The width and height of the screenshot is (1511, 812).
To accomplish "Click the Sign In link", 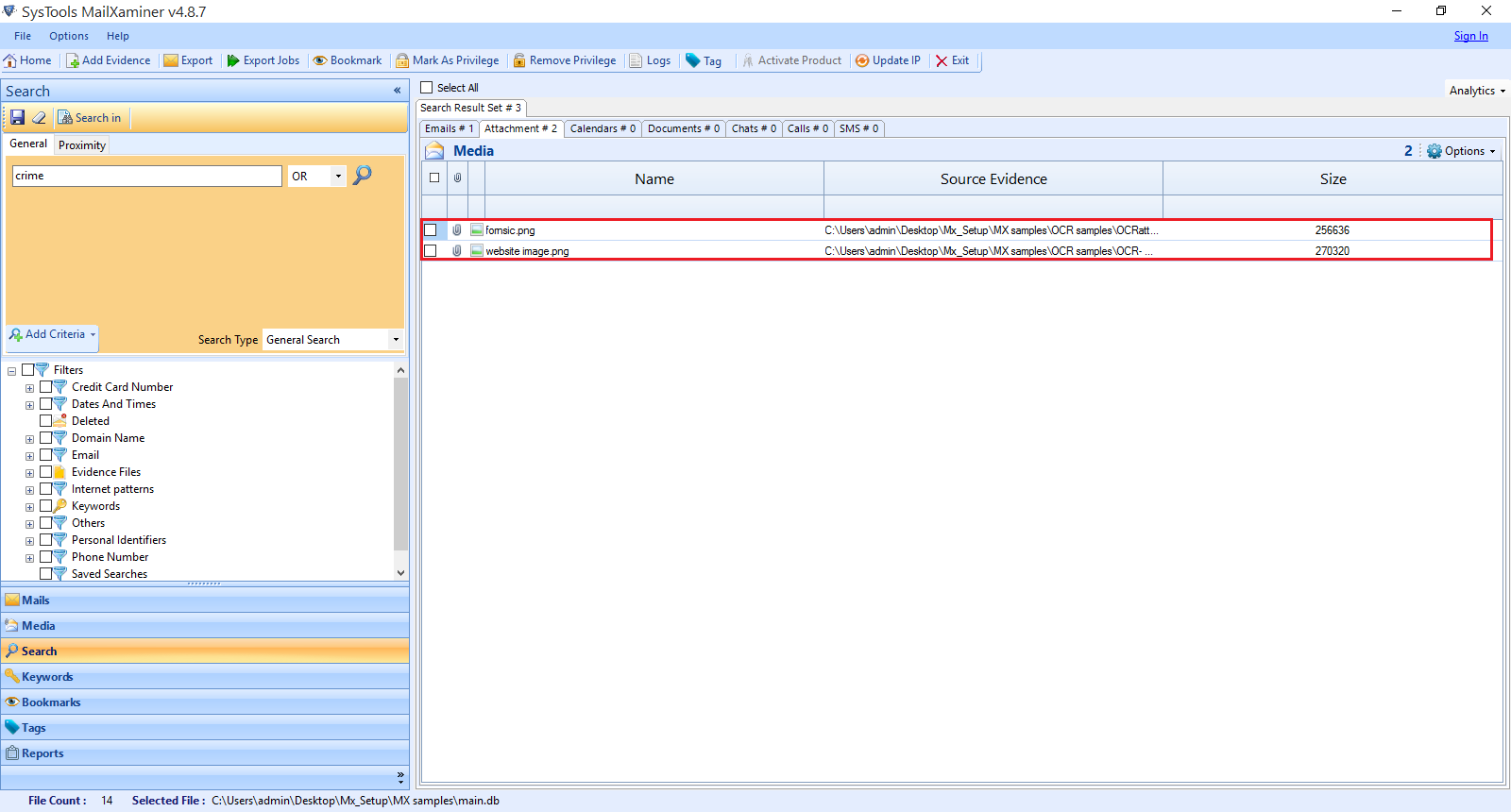I will coord(1470,36).
